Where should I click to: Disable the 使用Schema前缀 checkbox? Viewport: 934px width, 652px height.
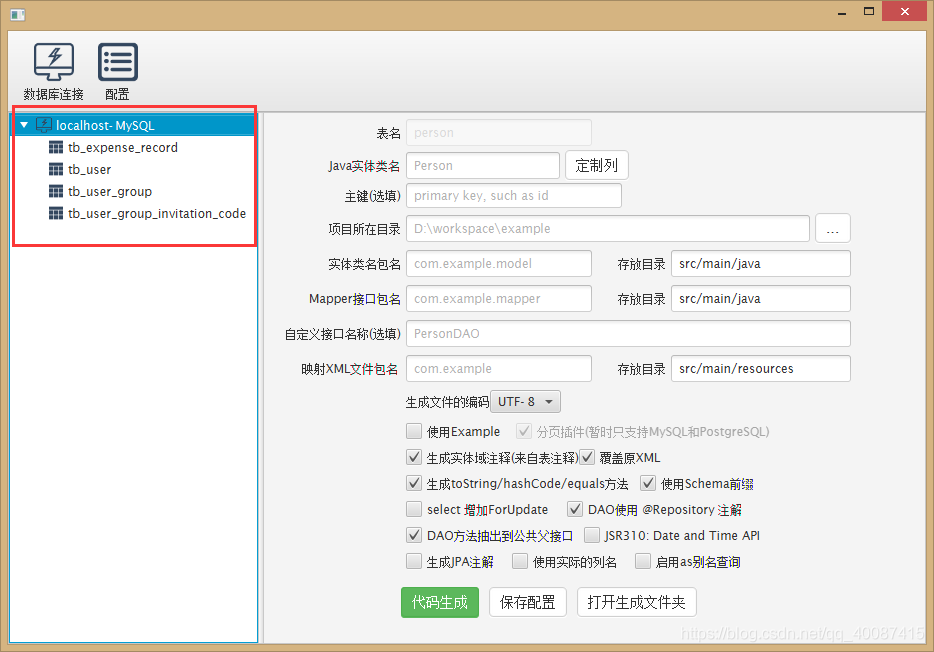coord(648,483)
